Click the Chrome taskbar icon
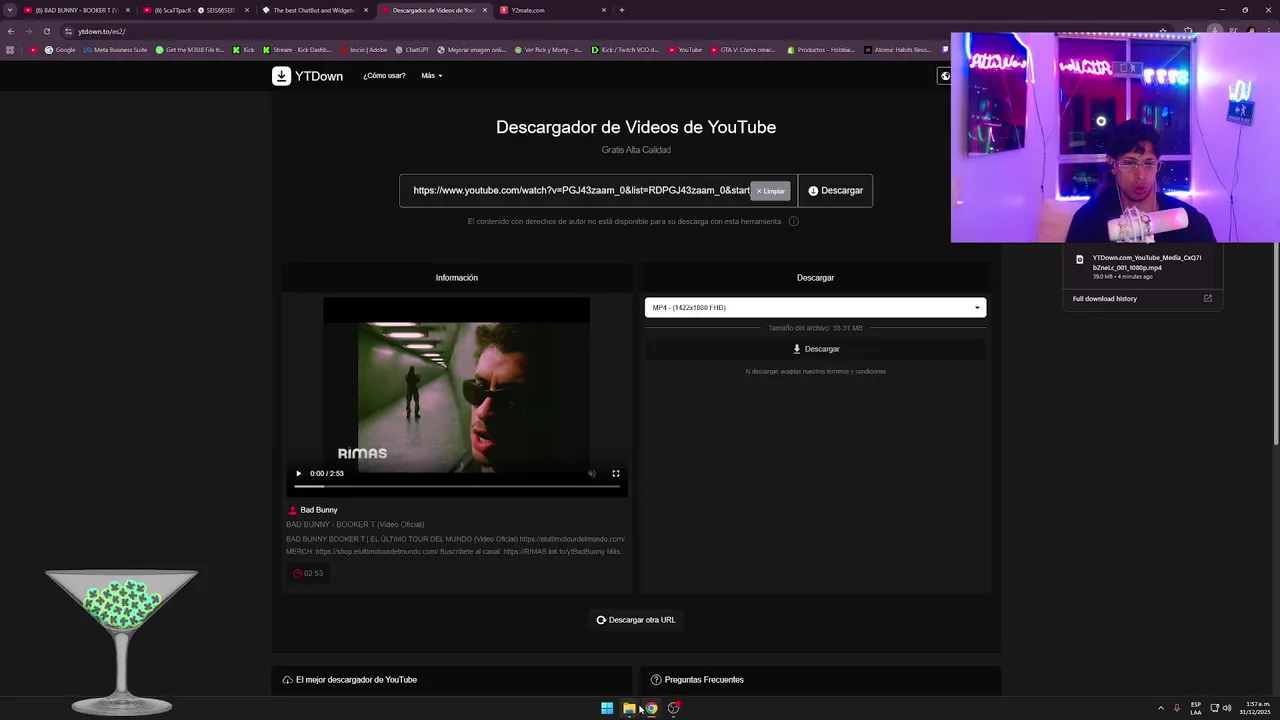This screenshot has height=720, width=1280. (651, 708)
